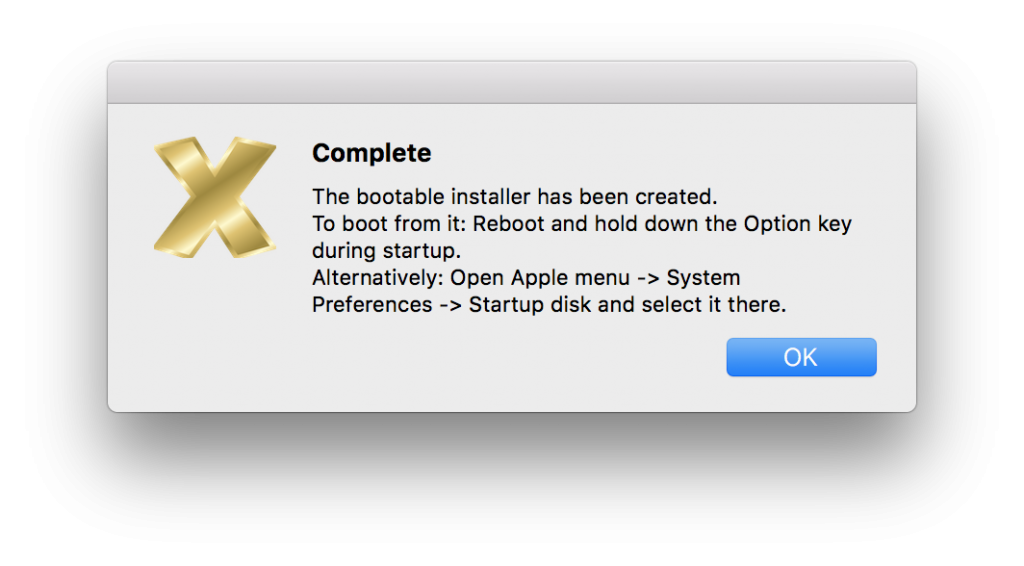Click the word 'Alternatively:'
The image size is (1024, 566).
378,278
